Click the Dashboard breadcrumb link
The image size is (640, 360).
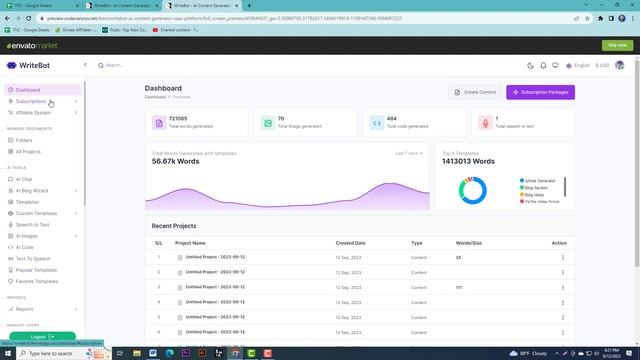point(155,97)
